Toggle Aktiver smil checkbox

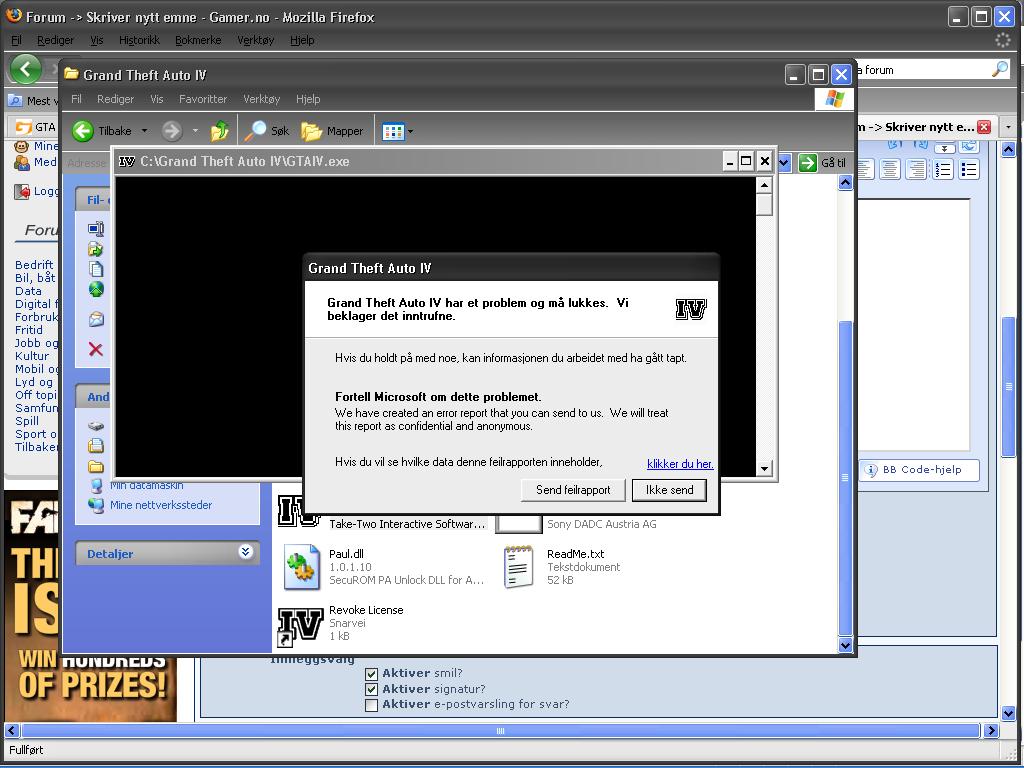(x=372, y=673)
